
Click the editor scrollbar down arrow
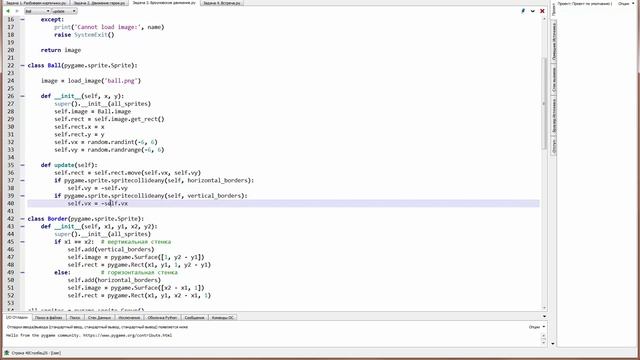pos(544,308)
